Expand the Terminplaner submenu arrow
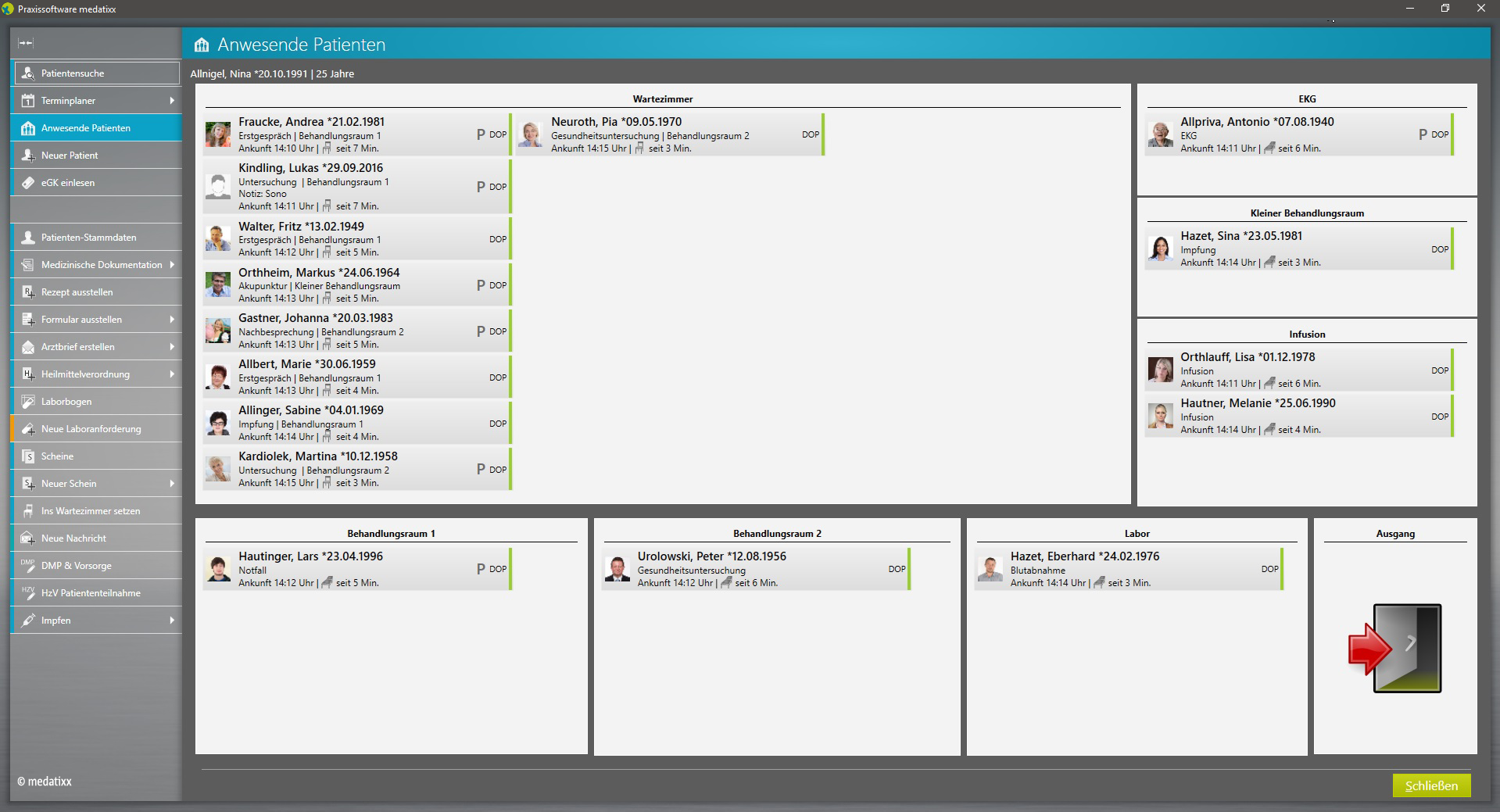This screenshot has height=812, width=1500. 172,101
